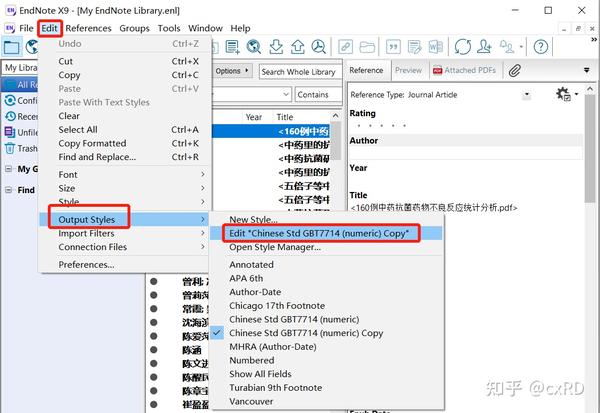The image size is (600, 413).
Task: Click the local library mode folder icon
Action: (x=11, y=47)
